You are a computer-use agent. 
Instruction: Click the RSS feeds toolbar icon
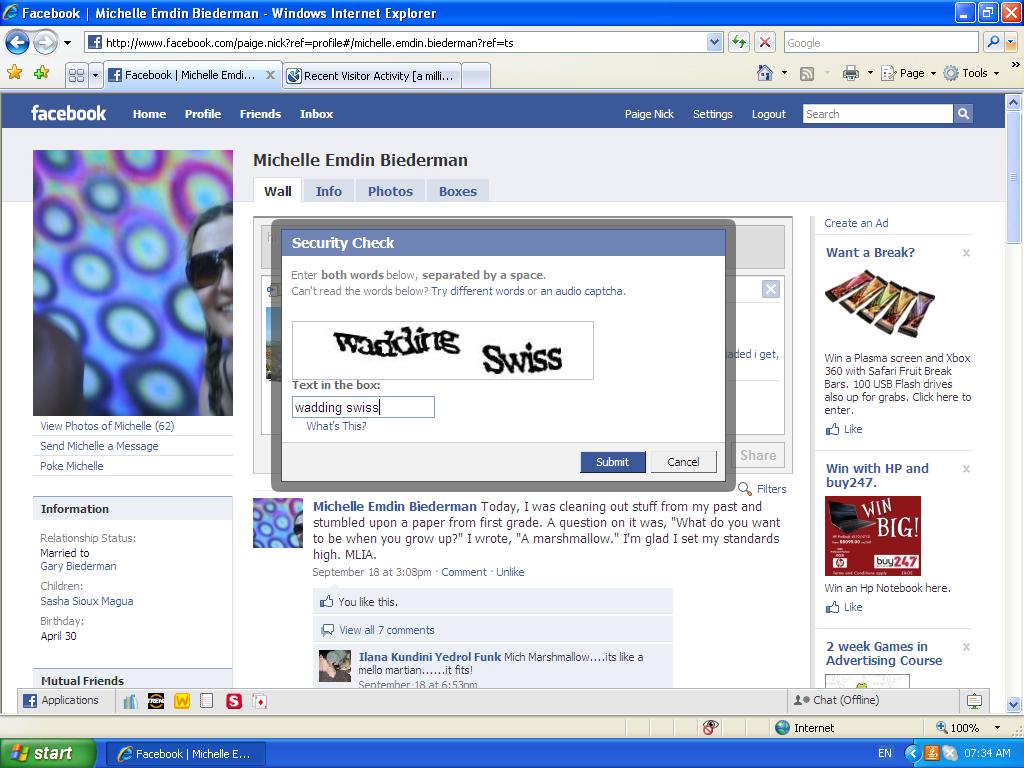click(x=807, y=74)
